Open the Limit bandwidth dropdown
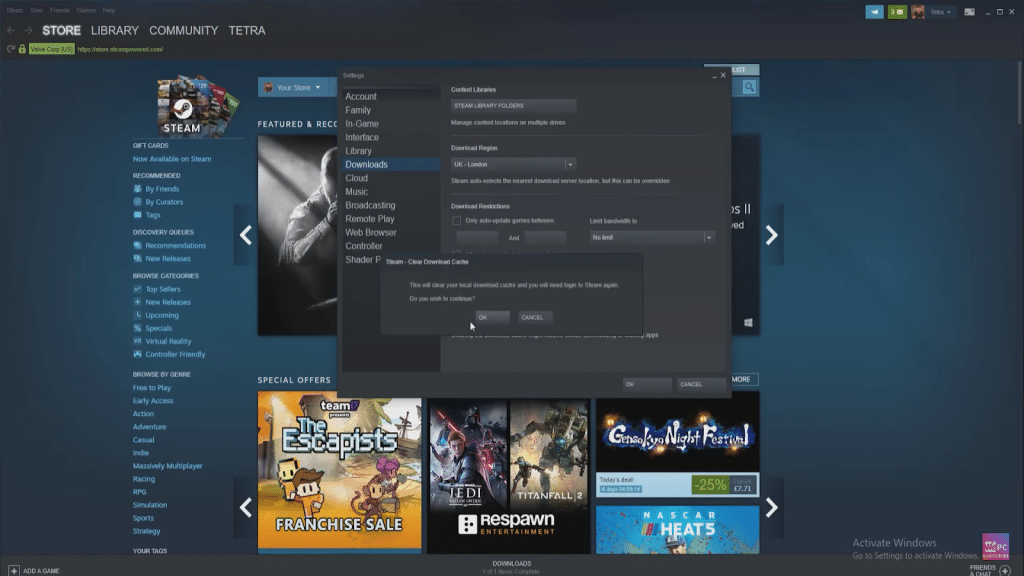This screenshot has height=576, width=1024. tap(708, 237)
